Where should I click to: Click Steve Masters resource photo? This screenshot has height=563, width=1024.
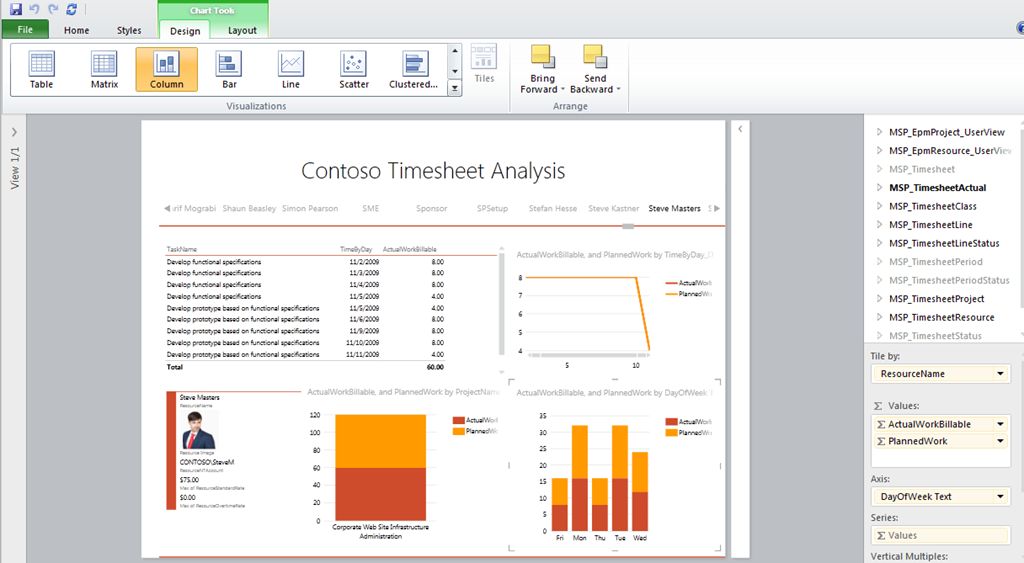[199, 430]
